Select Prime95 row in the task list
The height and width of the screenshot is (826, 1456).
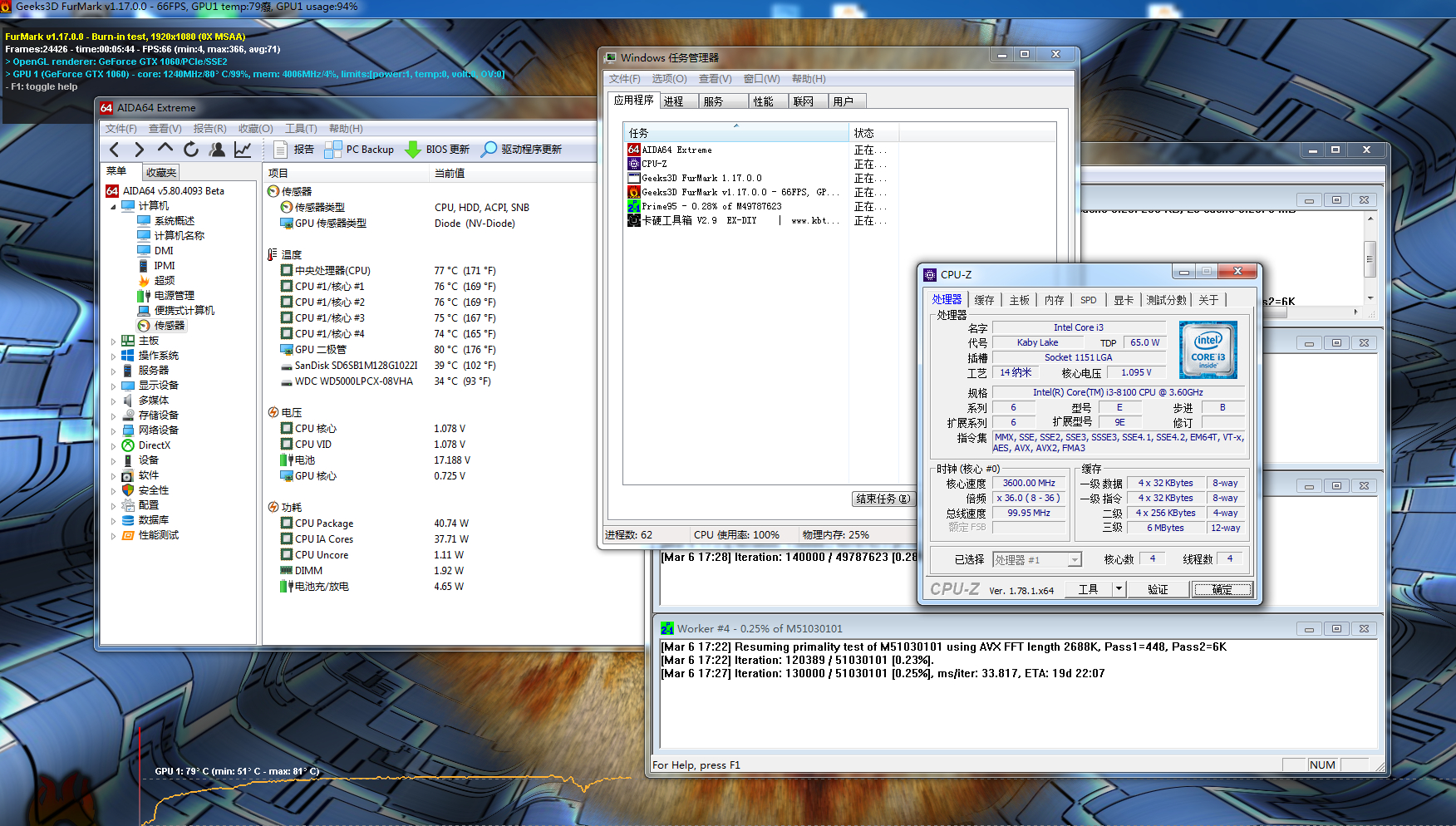click(711, 207)
